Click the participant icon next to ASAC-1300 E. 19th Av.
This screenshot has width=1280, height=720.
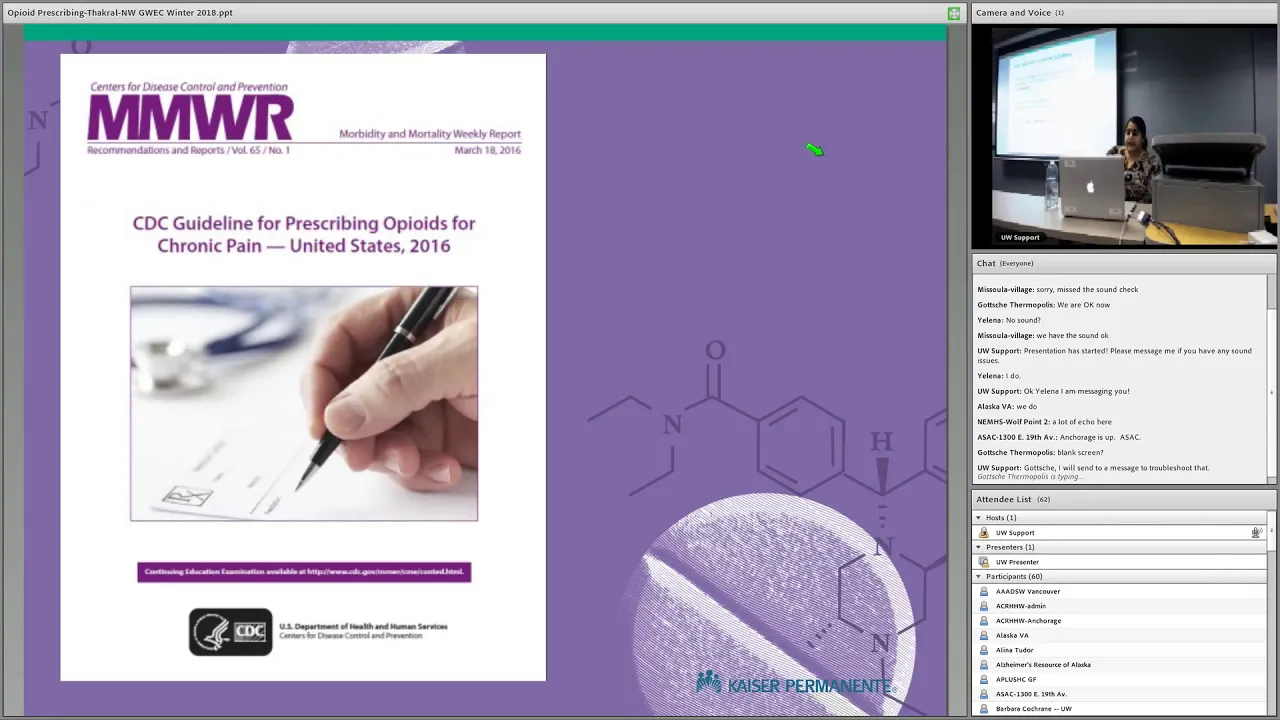coord(984,694)
